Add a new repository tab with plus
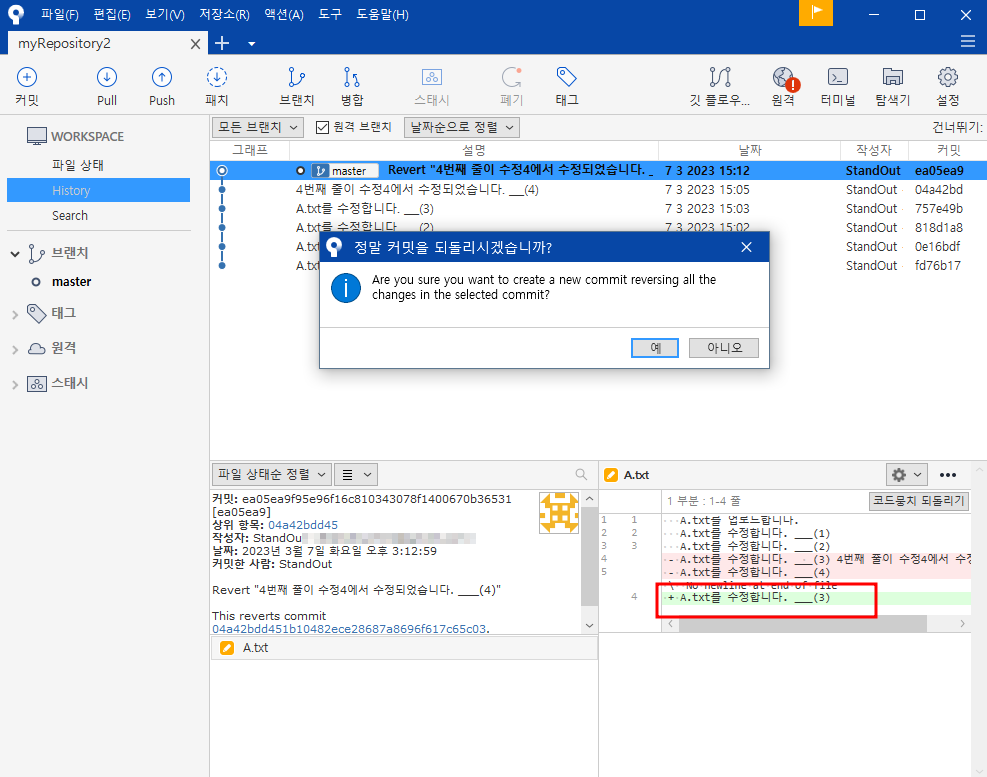This screenshot has width=987, height=777. pyautogui.click(x=222, y=43)
